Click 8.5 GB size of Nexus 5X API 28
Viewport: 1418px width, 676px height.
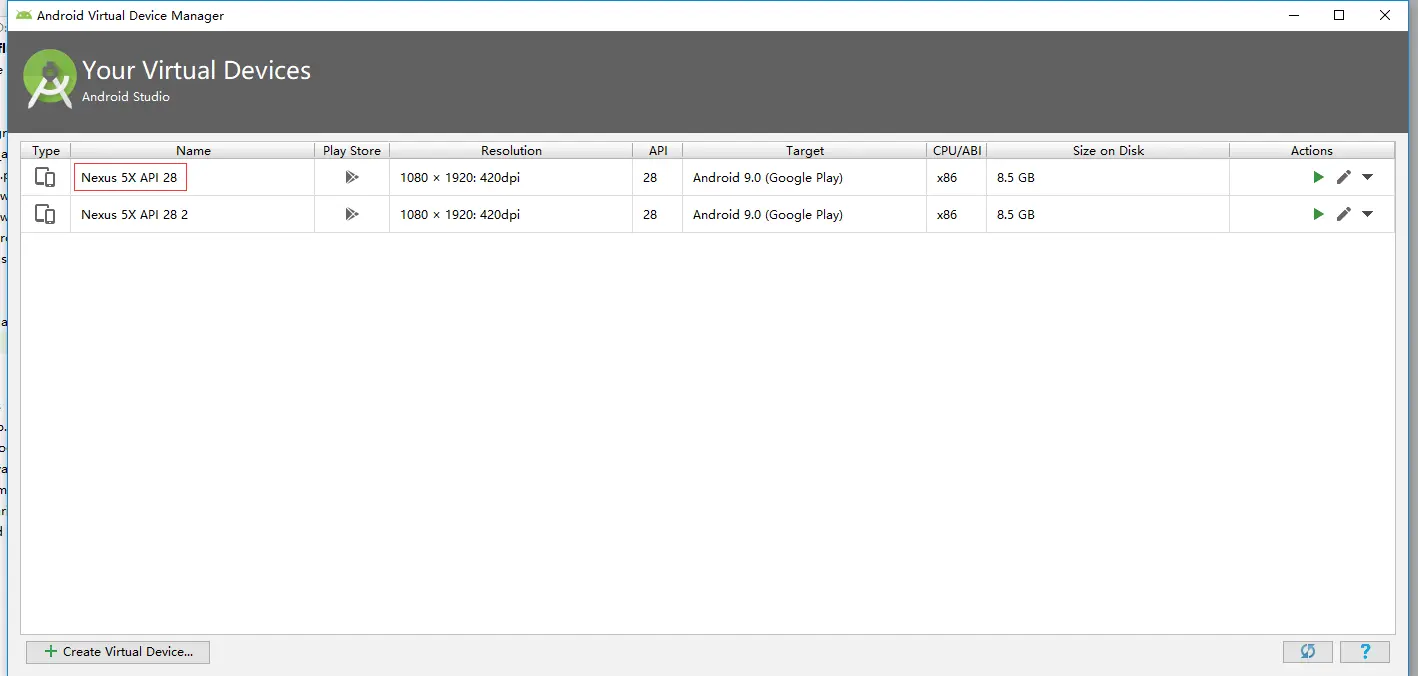click(x=1016, y=177)
